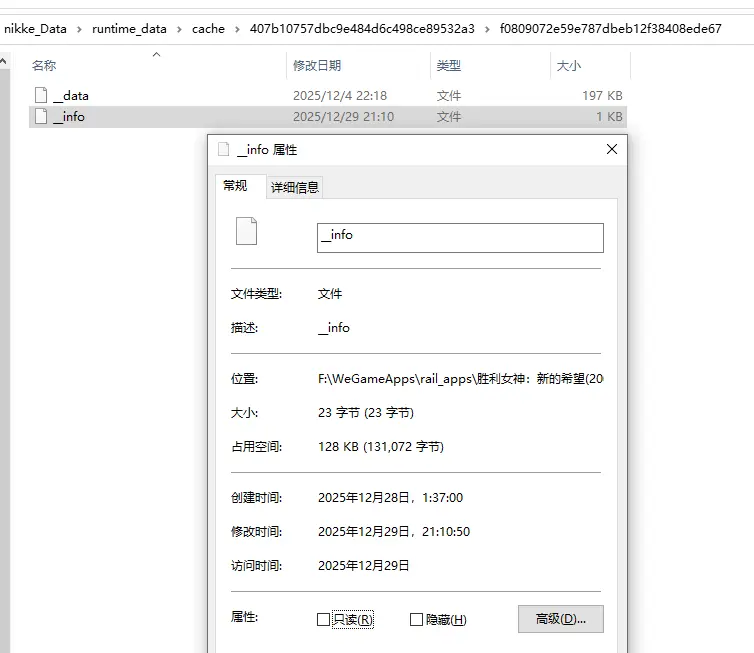Enable the 隐藏(H) checkbox
Viewport: 754px width, 653px height.
[416, 619]
